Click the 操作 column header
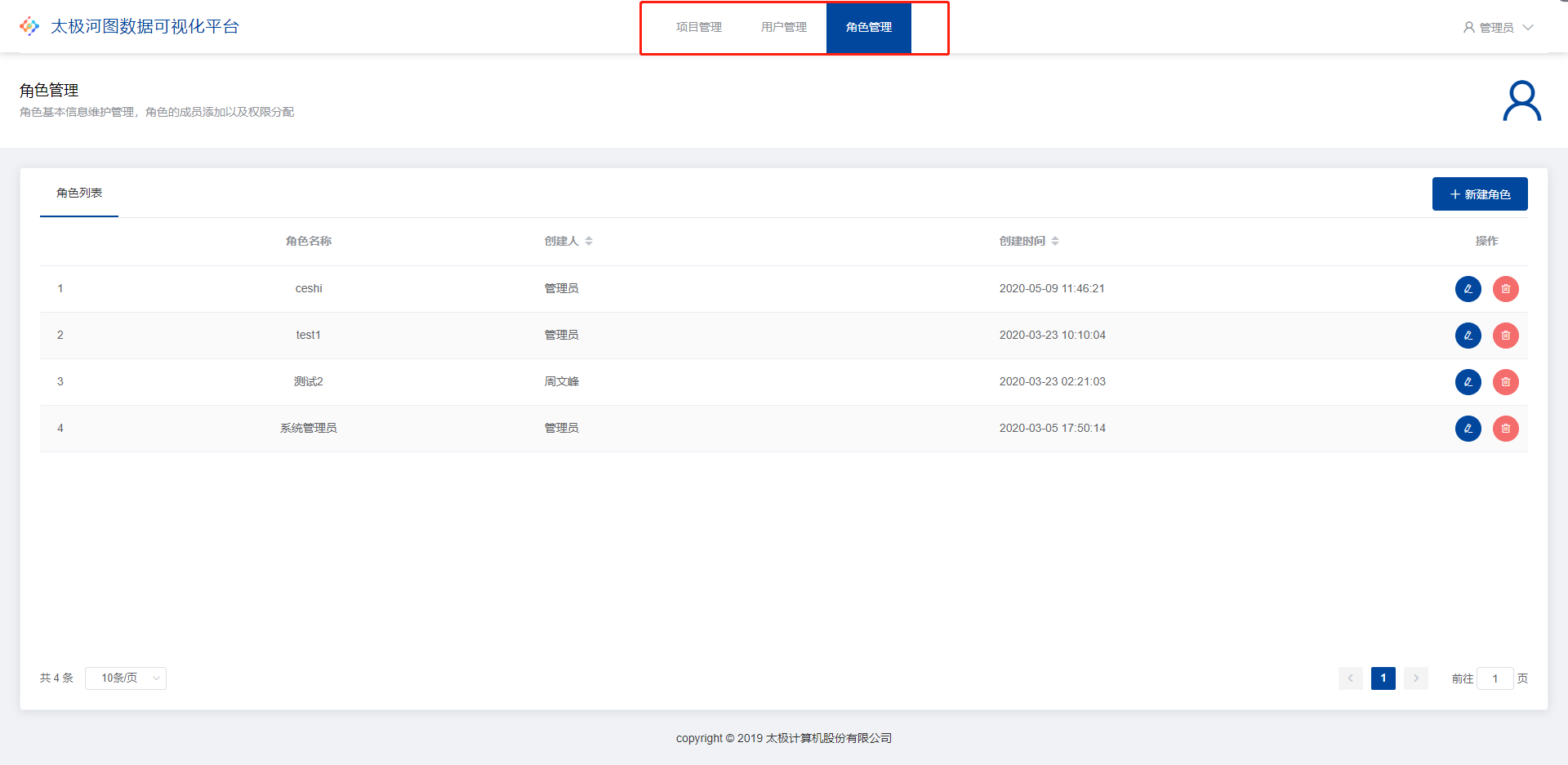Image resolution: width=1568 pixels, height=765 pixels. (1486, 241)
